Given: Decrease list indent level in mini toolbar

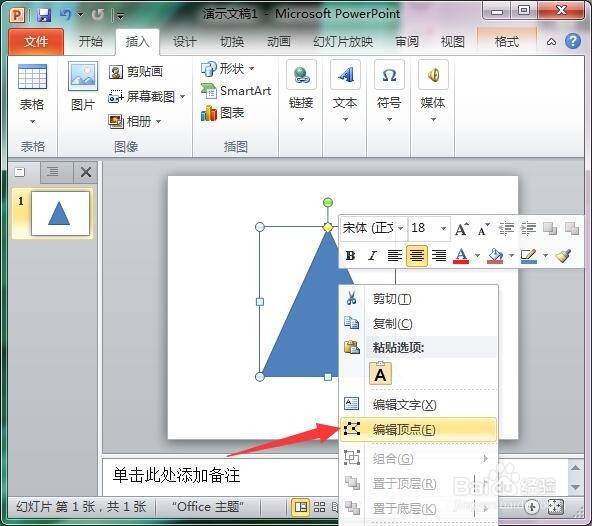Looking at the screenshot, I should coord(506,228).
